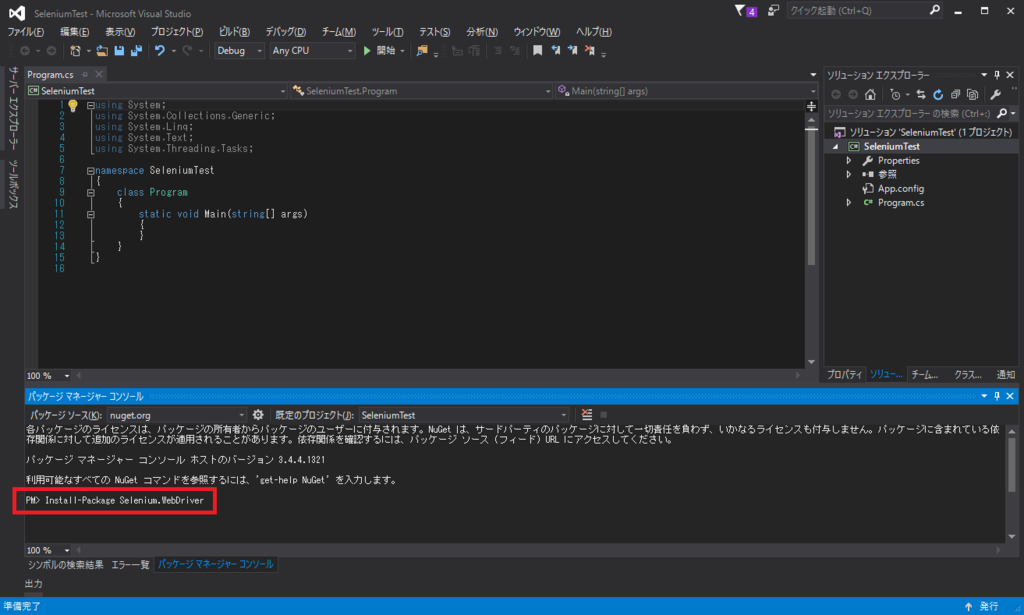The width and height of the screenshot is (1024, 615).
Task: Refresh Solution Explorer with the blue arrow
Action: 938,95
